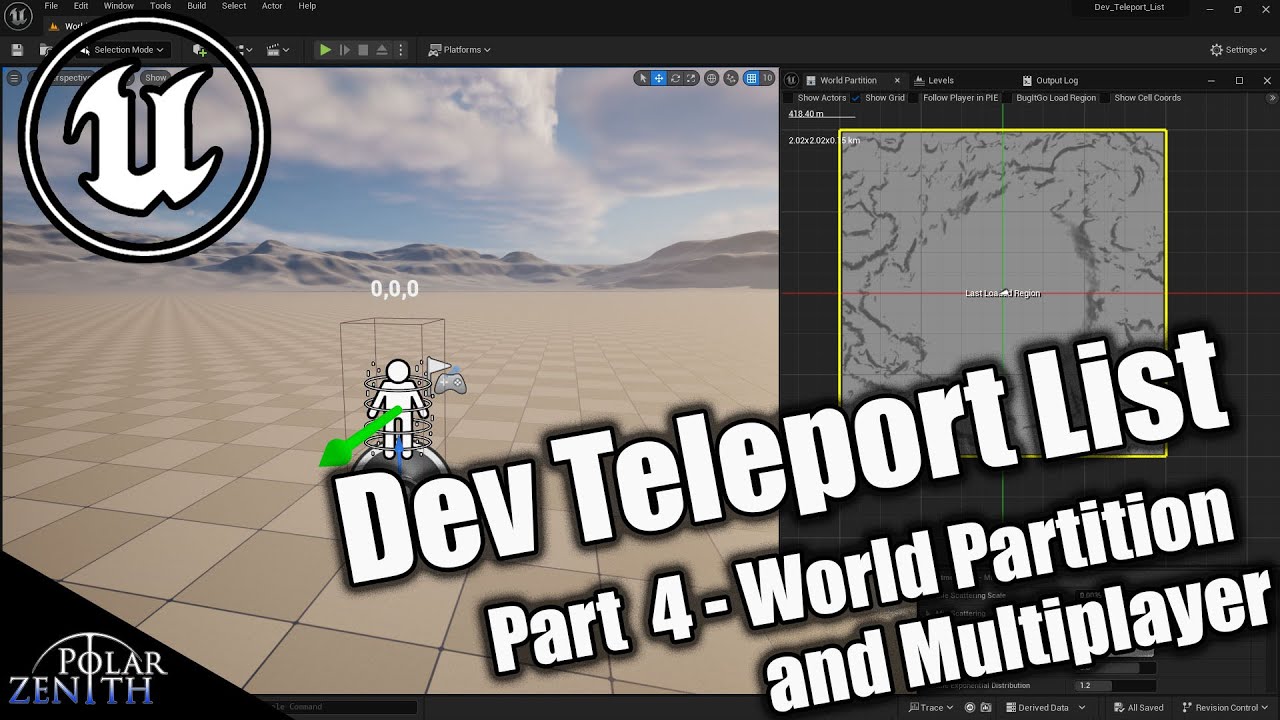
Task: Adjust the Exponential Distribution 1.2 slider
Action: [1114, 686]
